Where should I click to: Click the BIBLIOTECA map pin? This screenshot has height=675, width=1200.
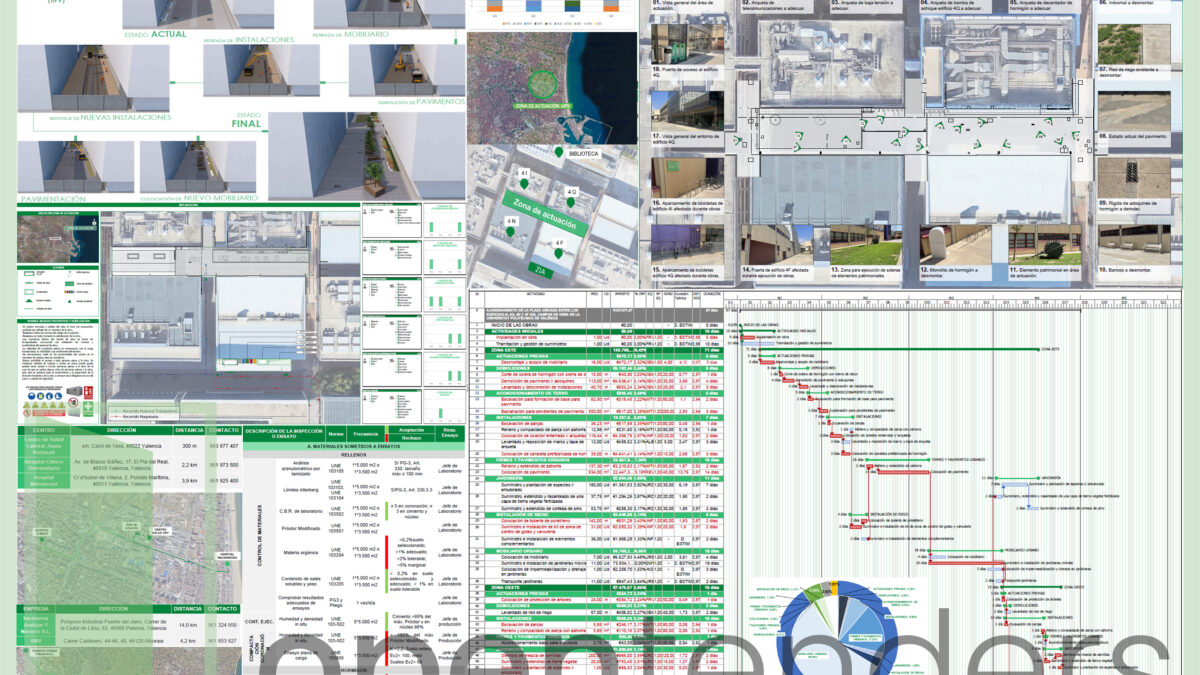(558, 152)
